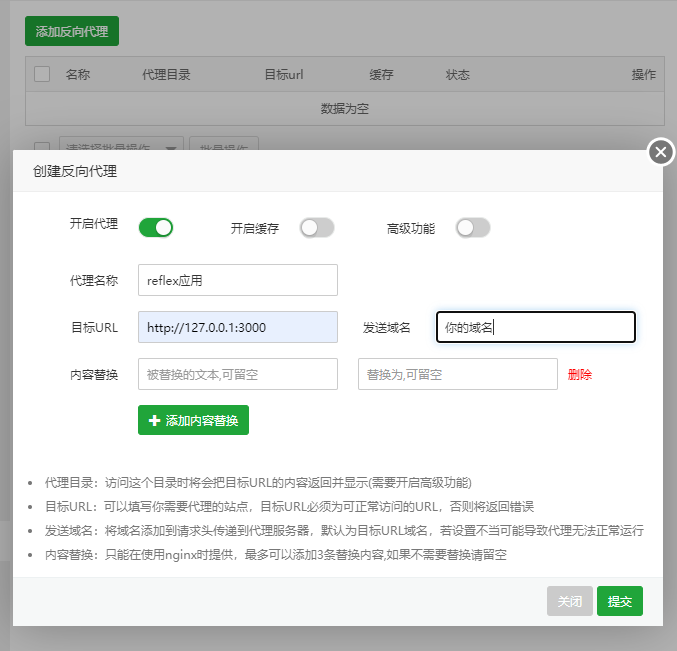Click the gray 关闭 button
The image size is (677, 651).
[x=569, y=601]
